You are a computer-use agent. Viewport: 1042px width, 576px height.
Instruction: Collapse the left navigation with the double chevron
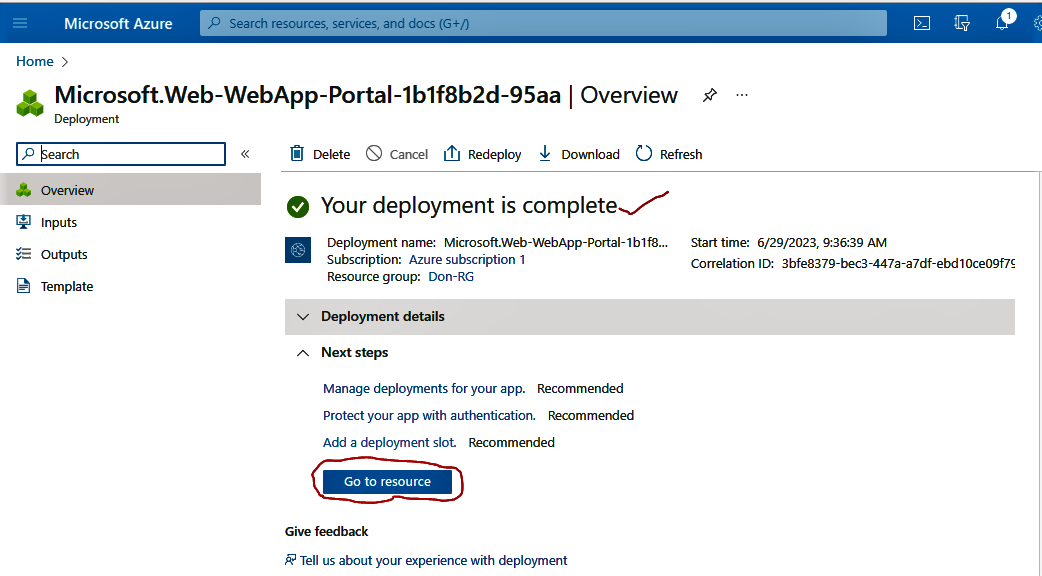[x=245, y=154]
